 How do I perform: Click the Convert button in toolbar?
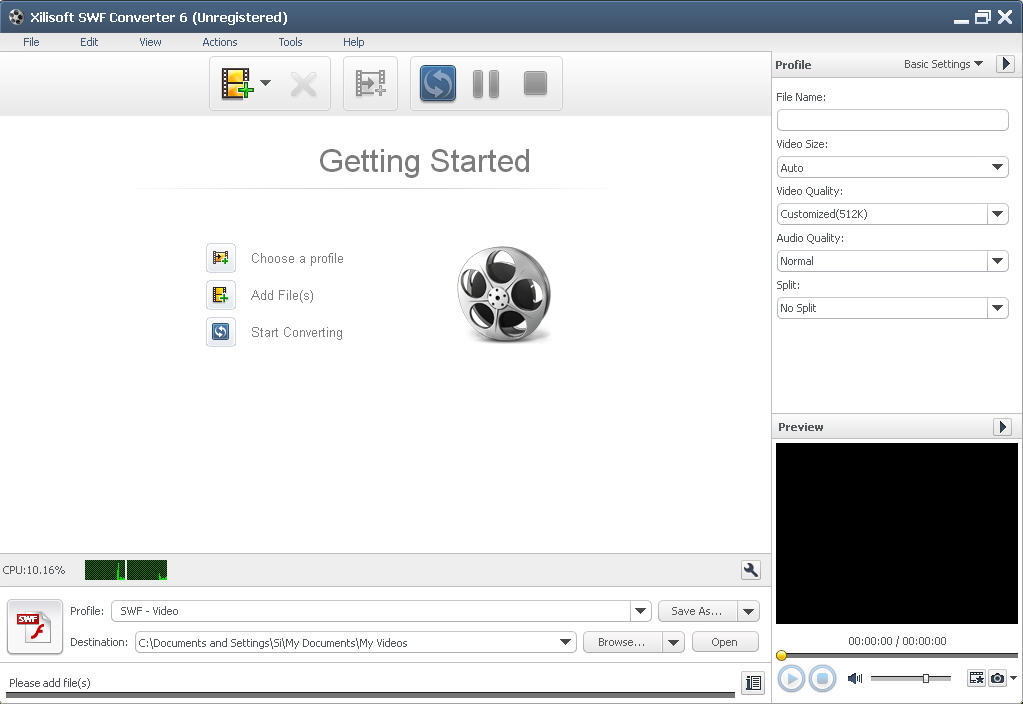click(x=438, y=84)
